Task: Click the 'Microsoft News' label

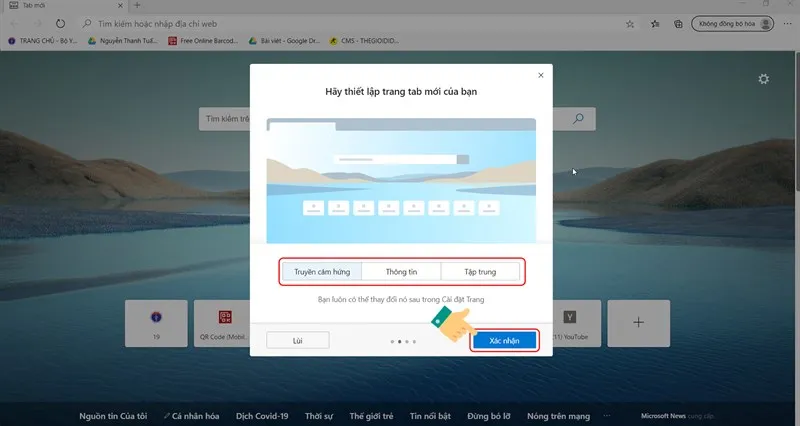Action: tap(663, 416)
